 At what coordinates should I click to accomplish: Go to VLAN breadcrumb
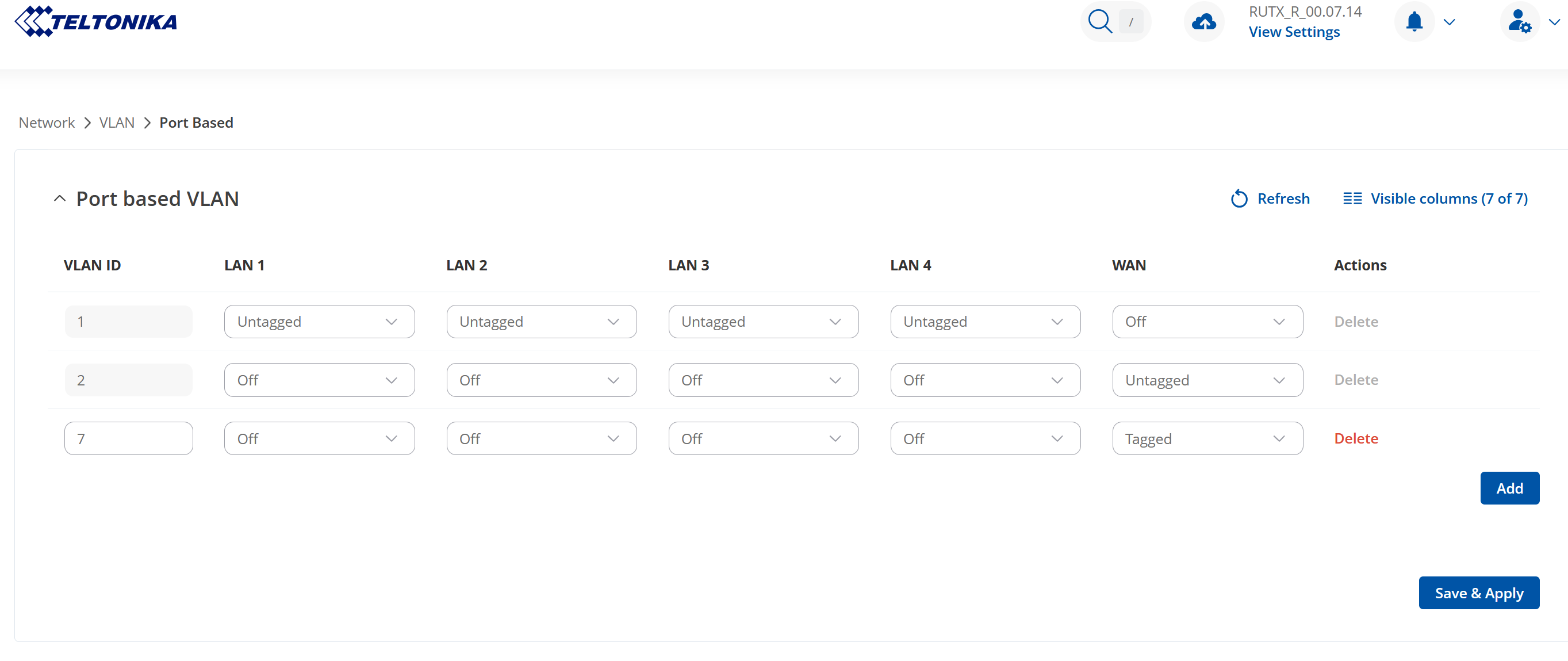point(117,123)
